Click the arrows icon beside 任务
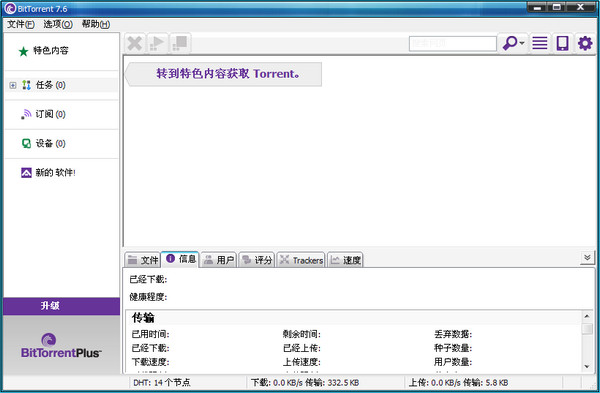The width and height of the screenshot is (600, 393). tap(26, 85)
